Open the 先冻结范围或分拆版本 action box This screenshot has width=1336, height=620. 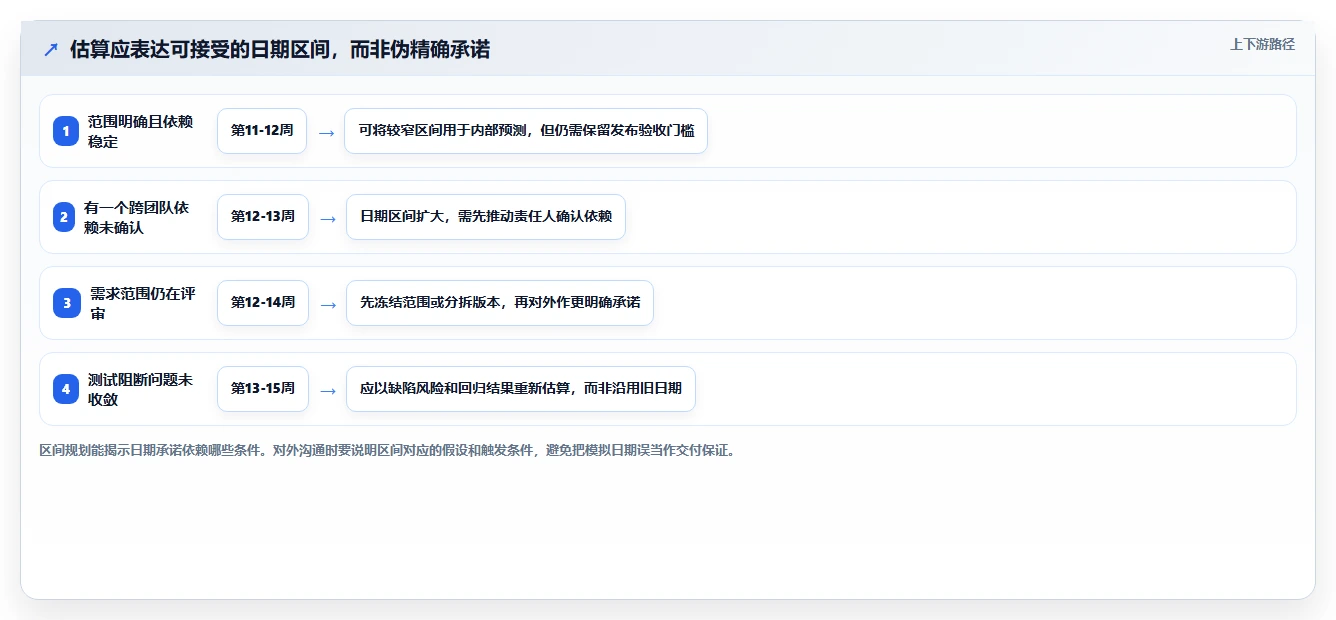click(500, 303)
